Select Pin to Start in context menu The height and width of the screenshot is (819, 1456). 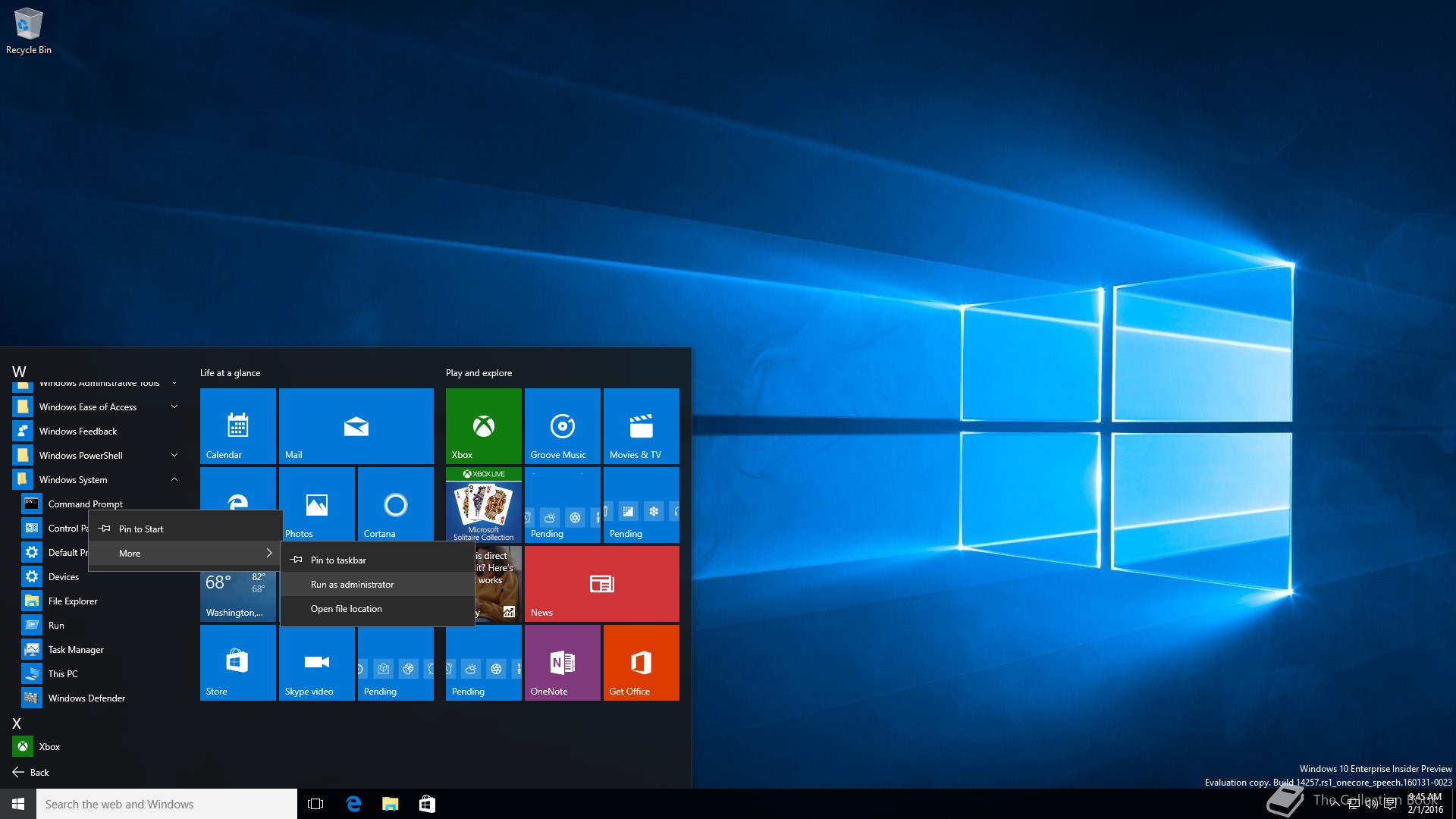pos(185,529)
